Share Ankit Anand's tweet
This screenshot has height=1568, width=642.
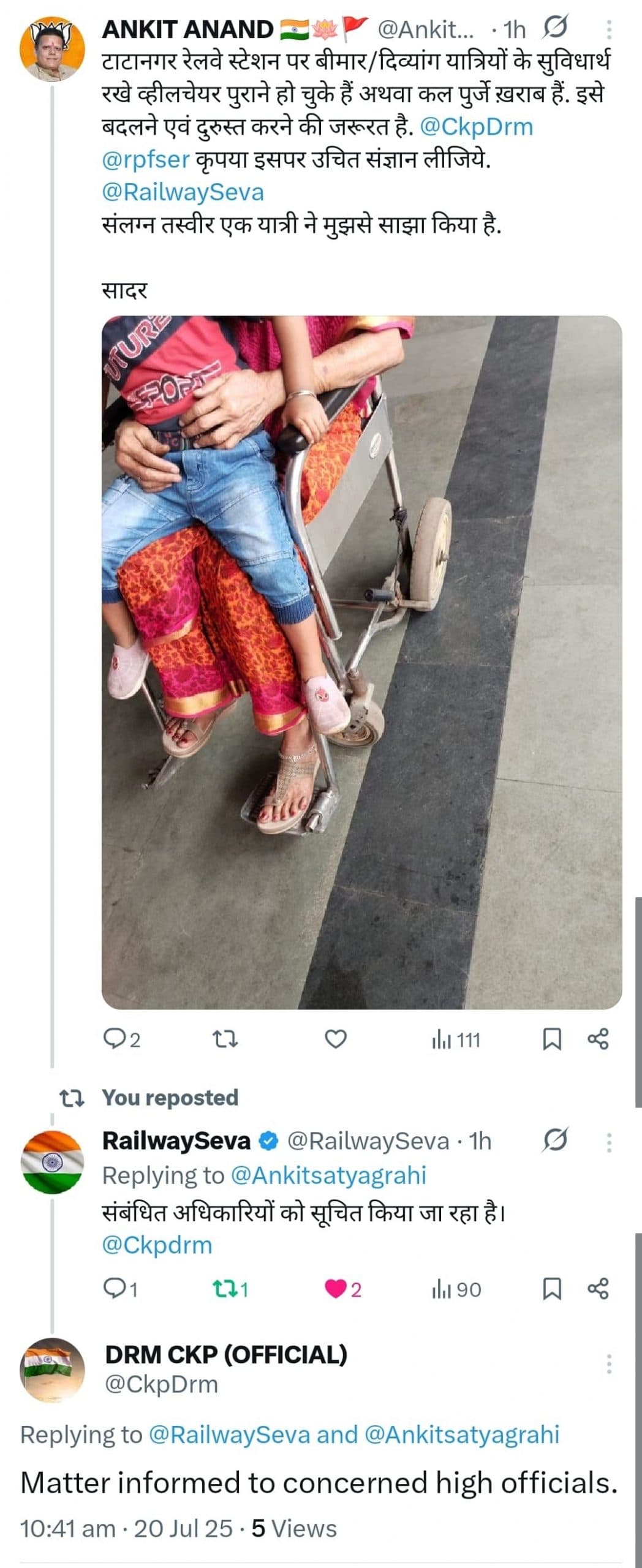598,1039
